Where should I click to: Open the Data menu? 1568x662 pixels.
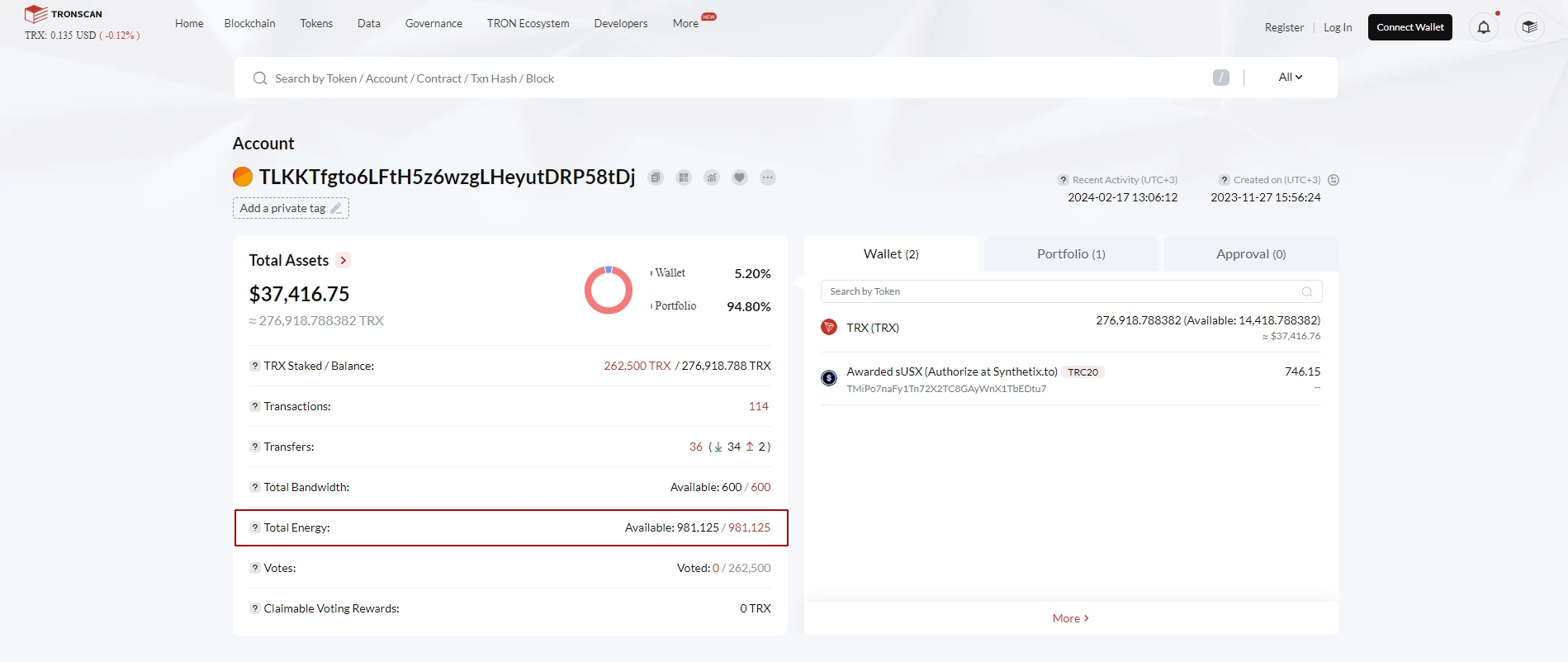pos(369,23)
